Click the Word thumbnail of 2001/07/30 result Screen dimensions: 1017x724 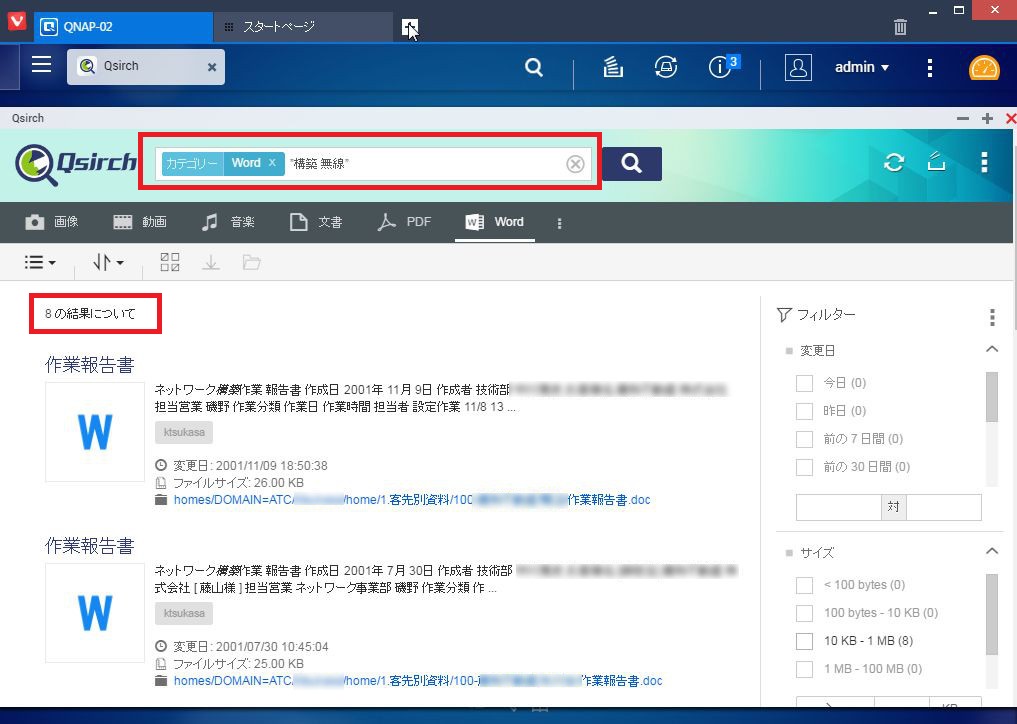[95, 613]
